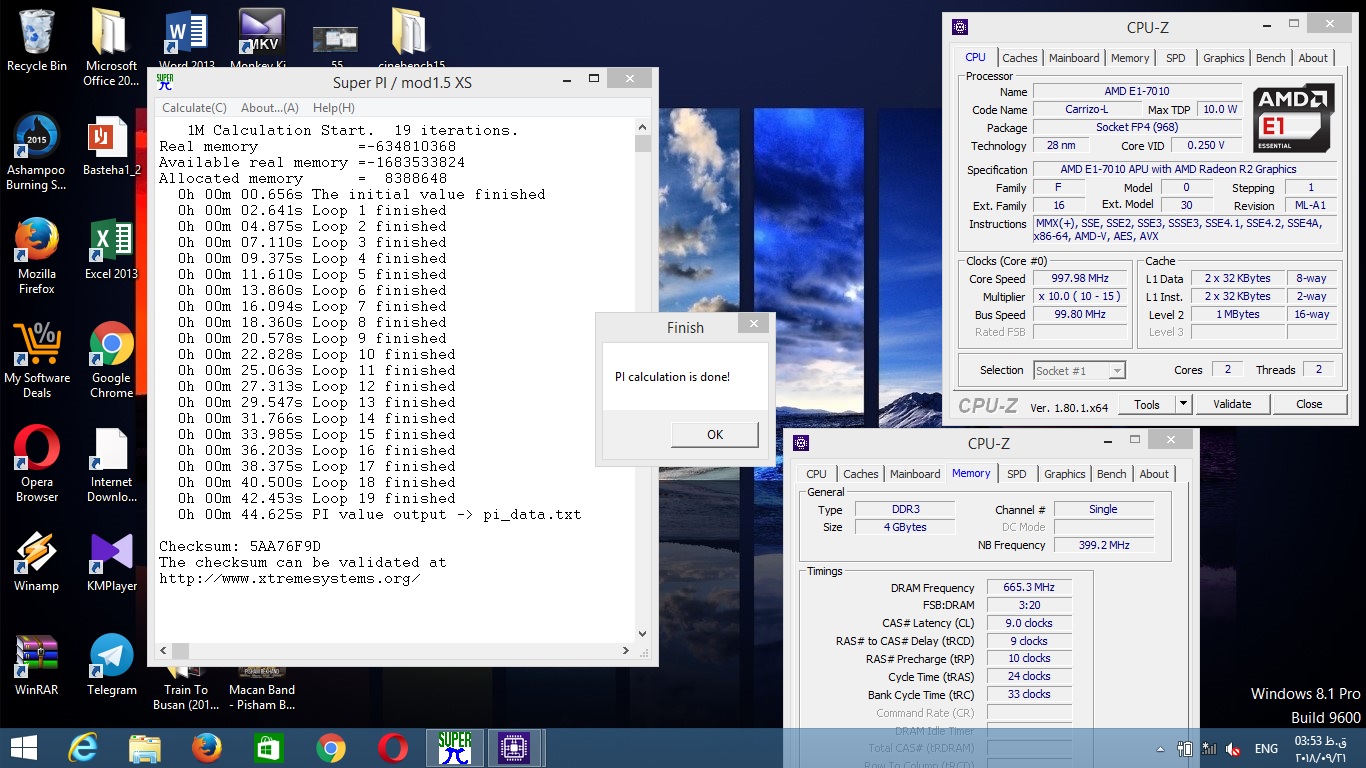Open the Opera Browser desktop shortcut

[37, 464]
